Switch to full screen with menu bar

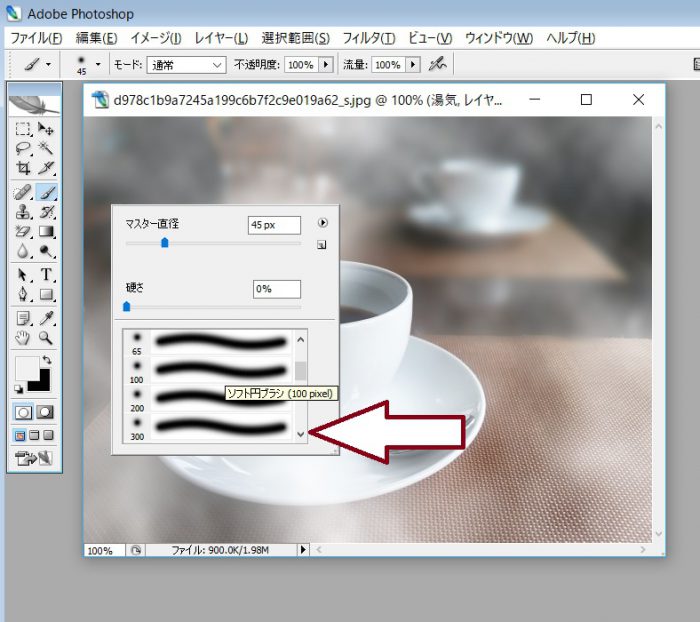coord(34,435)
